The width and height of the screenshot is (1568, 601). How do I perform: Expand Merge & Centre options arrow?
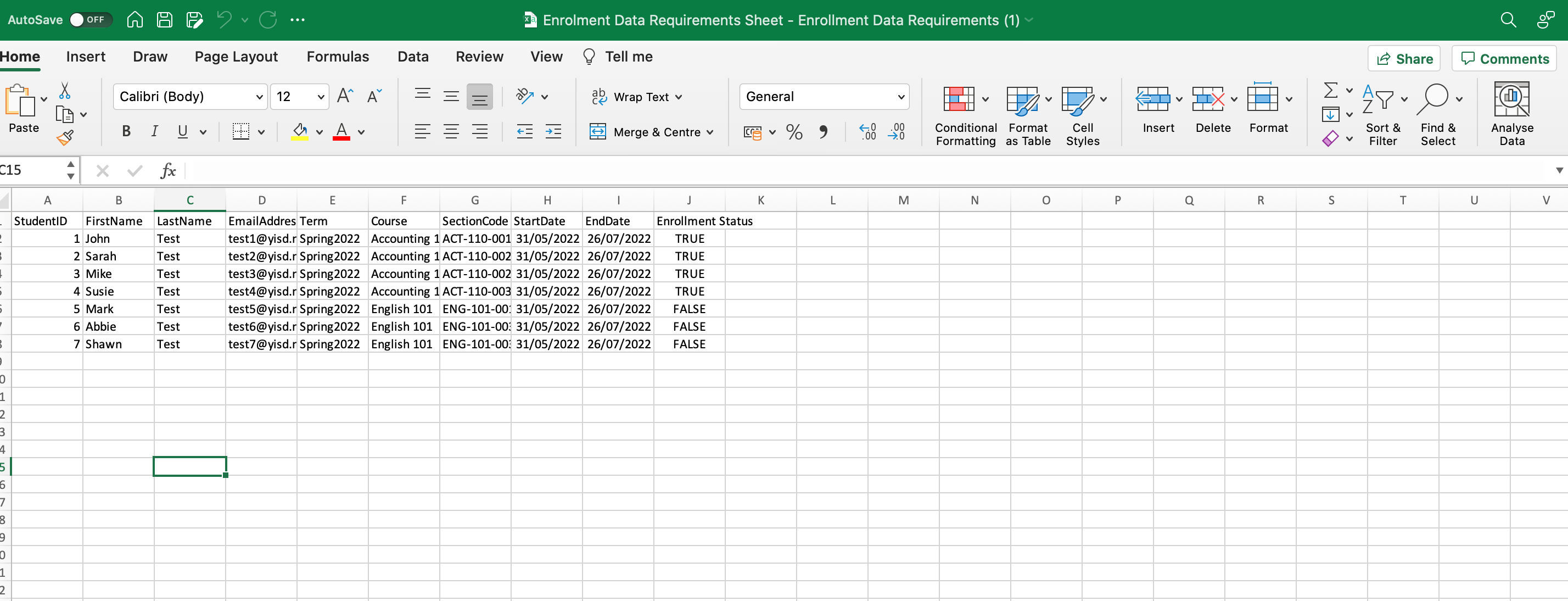pyautogui.click(x=710, y=132)
